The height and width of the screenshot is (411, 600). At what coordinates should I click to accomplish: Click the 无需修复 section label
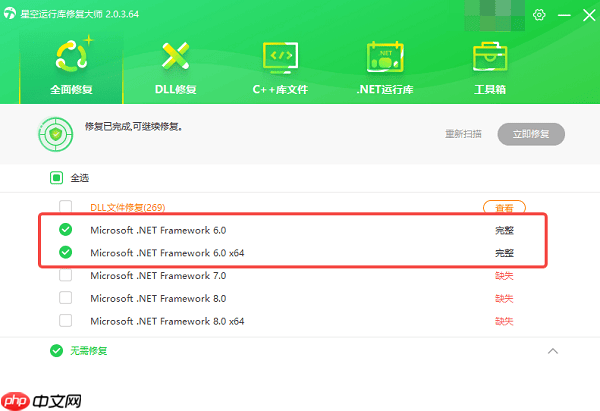(88, 351)
